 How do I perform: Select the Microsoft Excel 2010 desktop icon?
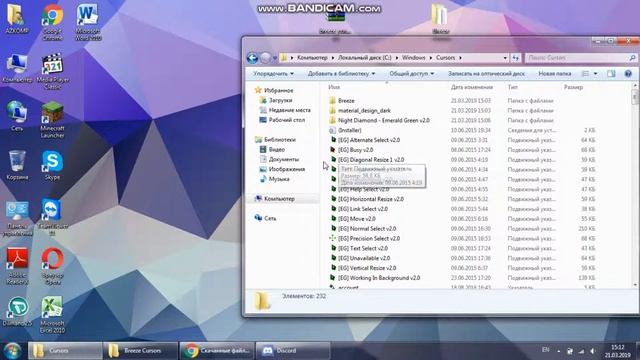(52, 314)
